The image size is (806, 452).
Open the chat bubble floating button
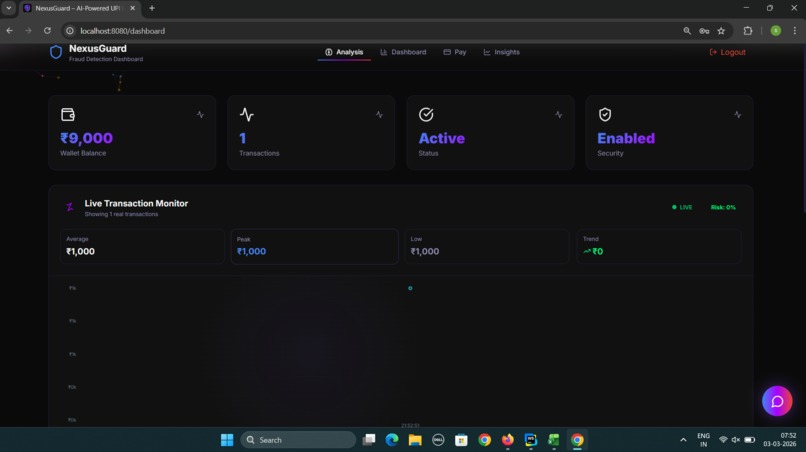[777, 401]
